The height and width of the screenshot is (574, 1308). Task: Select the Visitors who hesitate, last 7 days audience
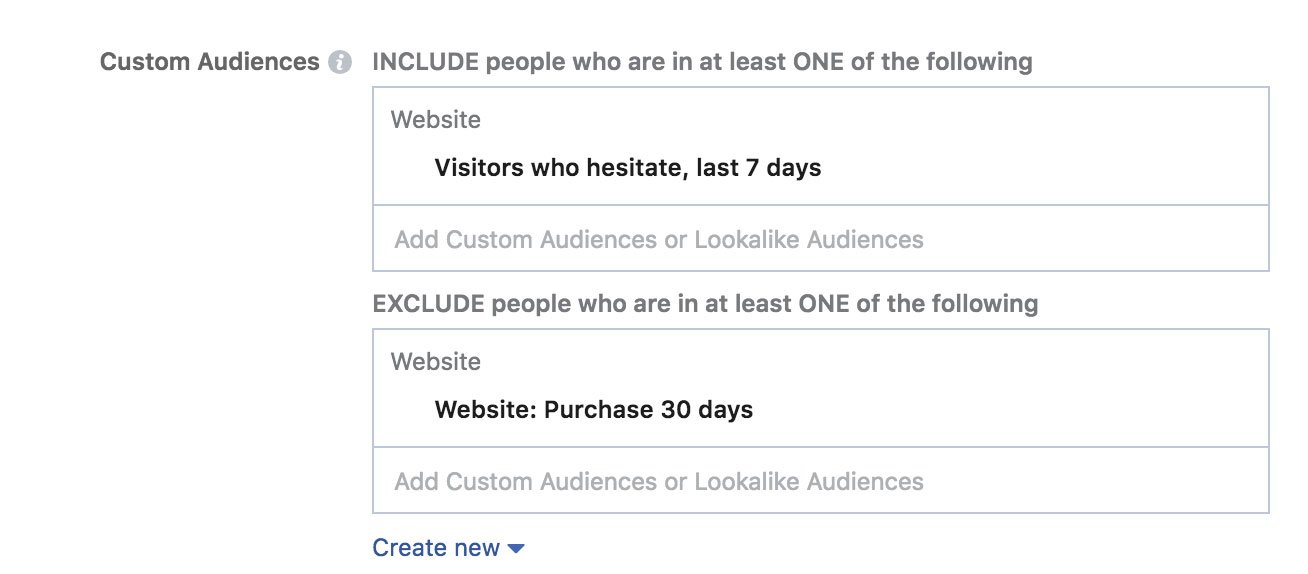tap(627, 168)
